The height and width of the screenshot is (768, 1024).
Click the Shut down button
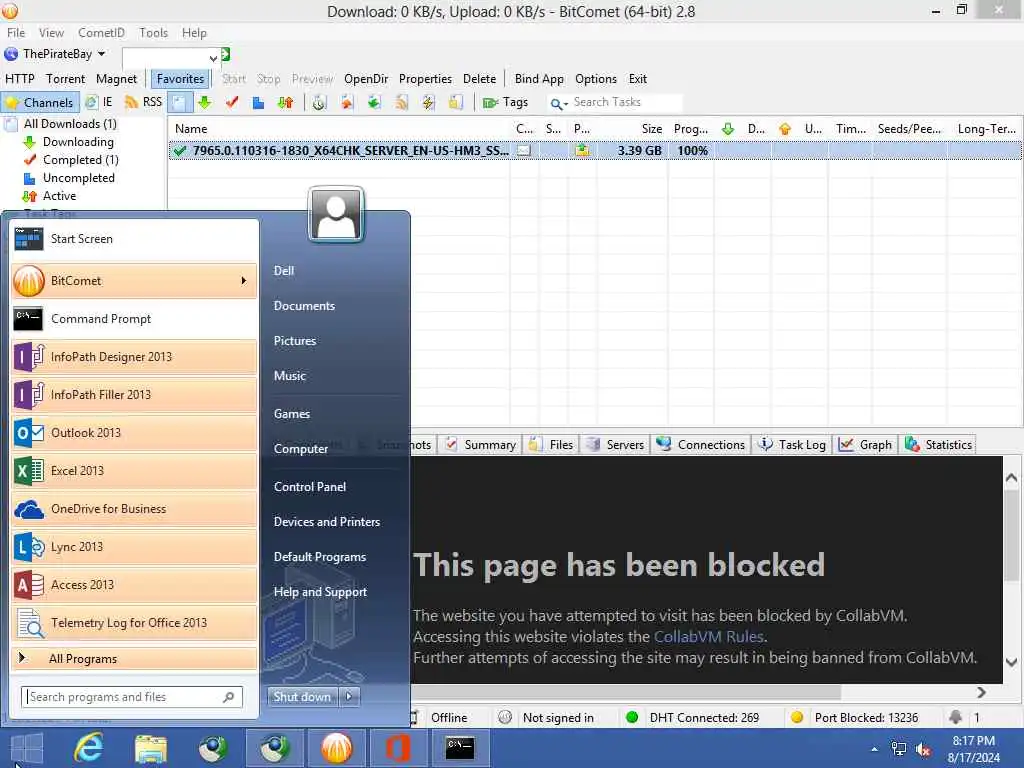coord(302,697)
